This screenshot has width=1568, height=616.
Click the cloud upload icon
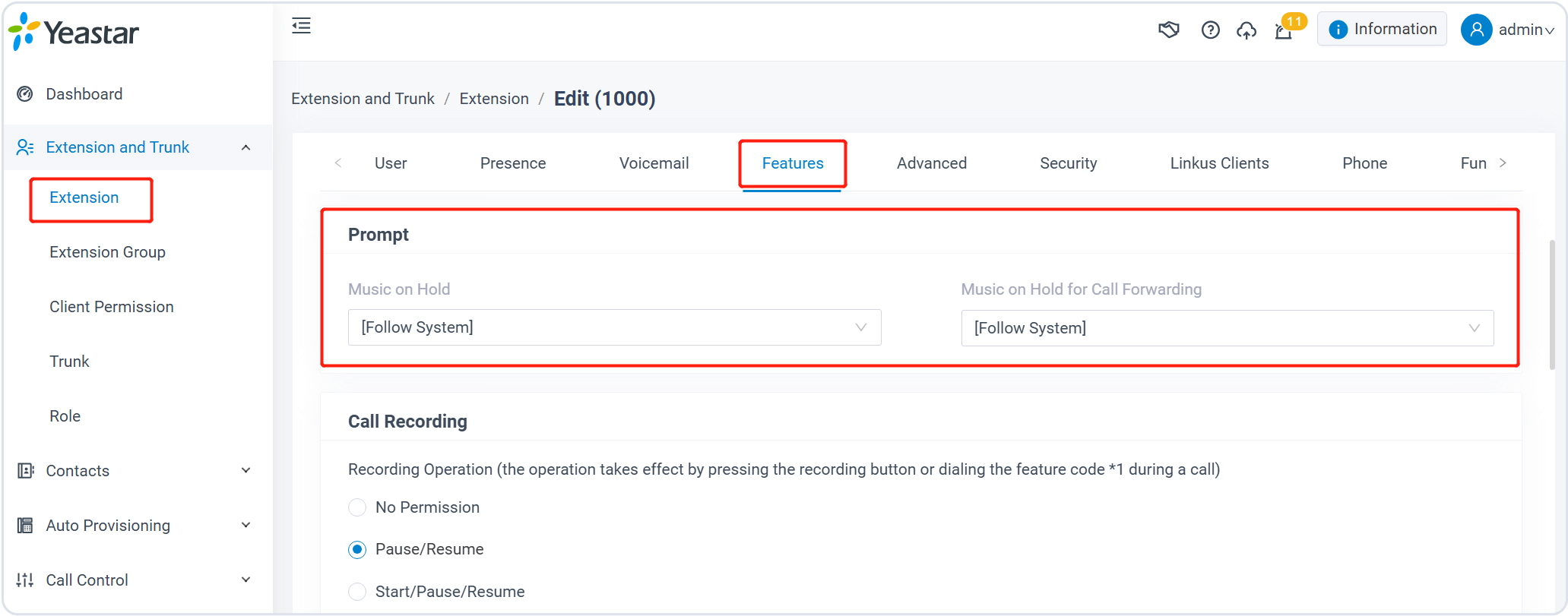click(x=1246, y=30)
